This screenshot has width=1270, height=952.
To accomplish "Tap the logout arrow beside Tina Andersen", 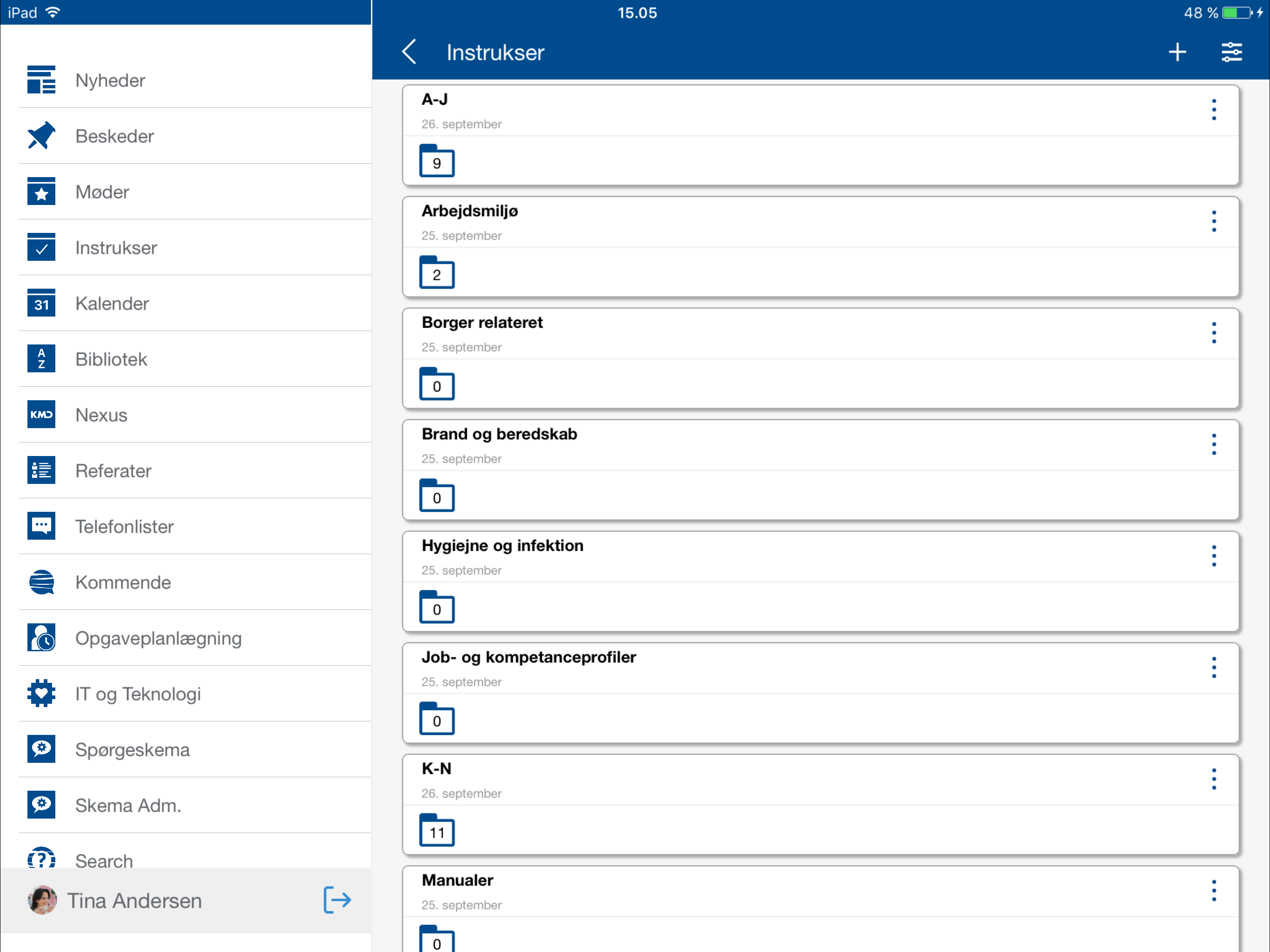I will coord(337,899).
